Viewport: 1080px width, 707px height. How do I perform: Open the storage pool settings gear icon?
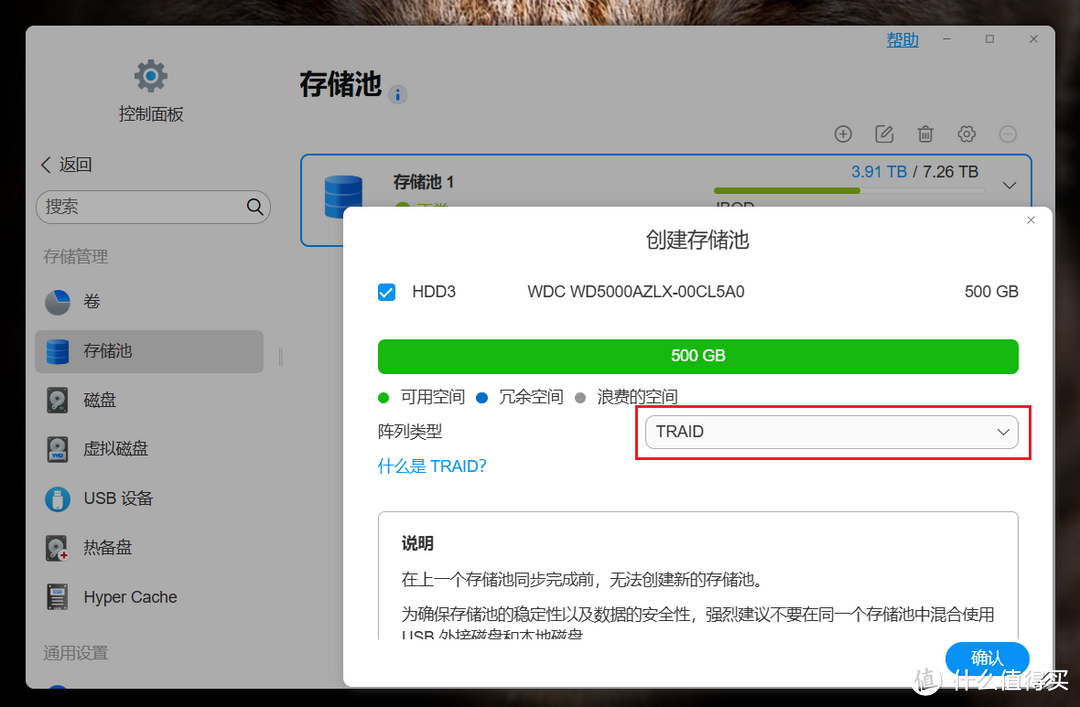pyautogui.click(x=966, y=133)
